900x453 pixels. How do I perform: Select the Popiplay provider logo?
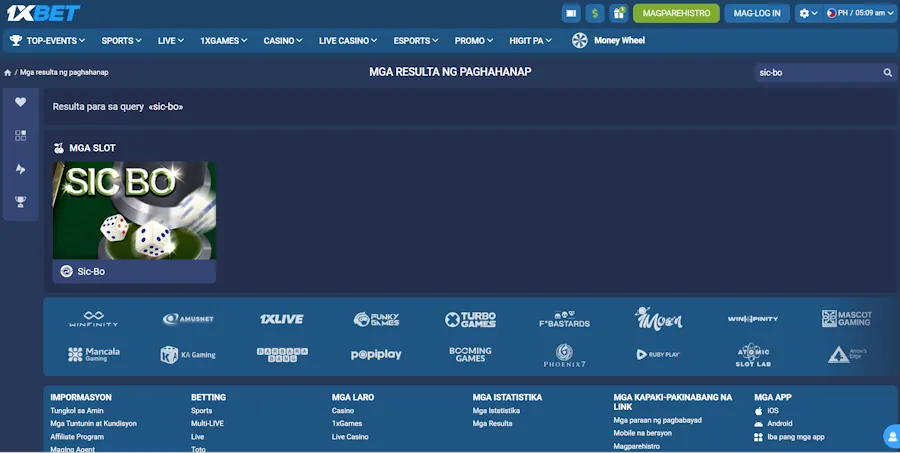point(376,355)
